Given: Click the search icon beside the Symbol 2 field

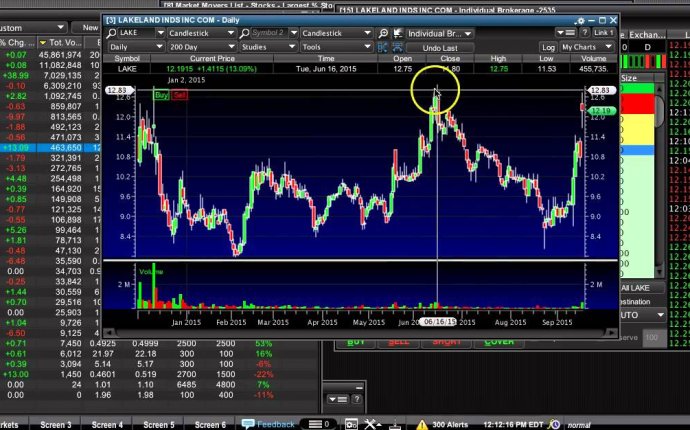Looking at the screenshot, I should 245,33.
